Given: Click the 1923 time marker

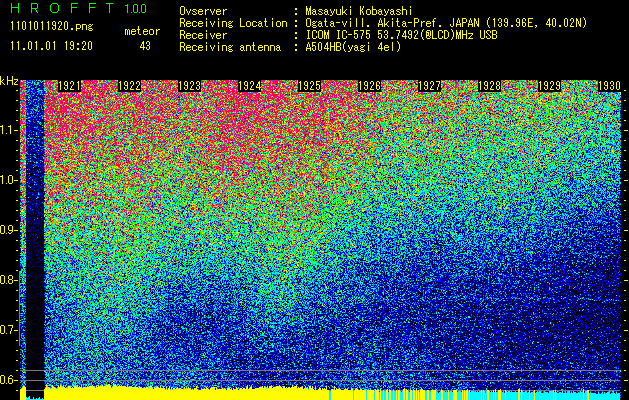Looking at the screenshot, I should pyautogui.click(x=189, y=86).
